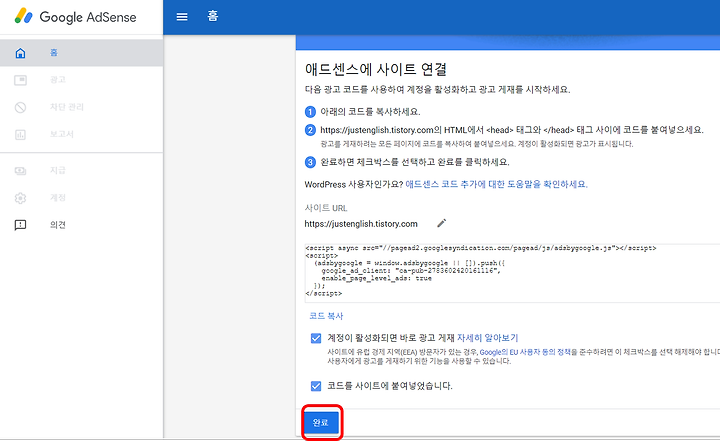Open the hamburger navigation menu
The image size is (720, 441).
182,17
